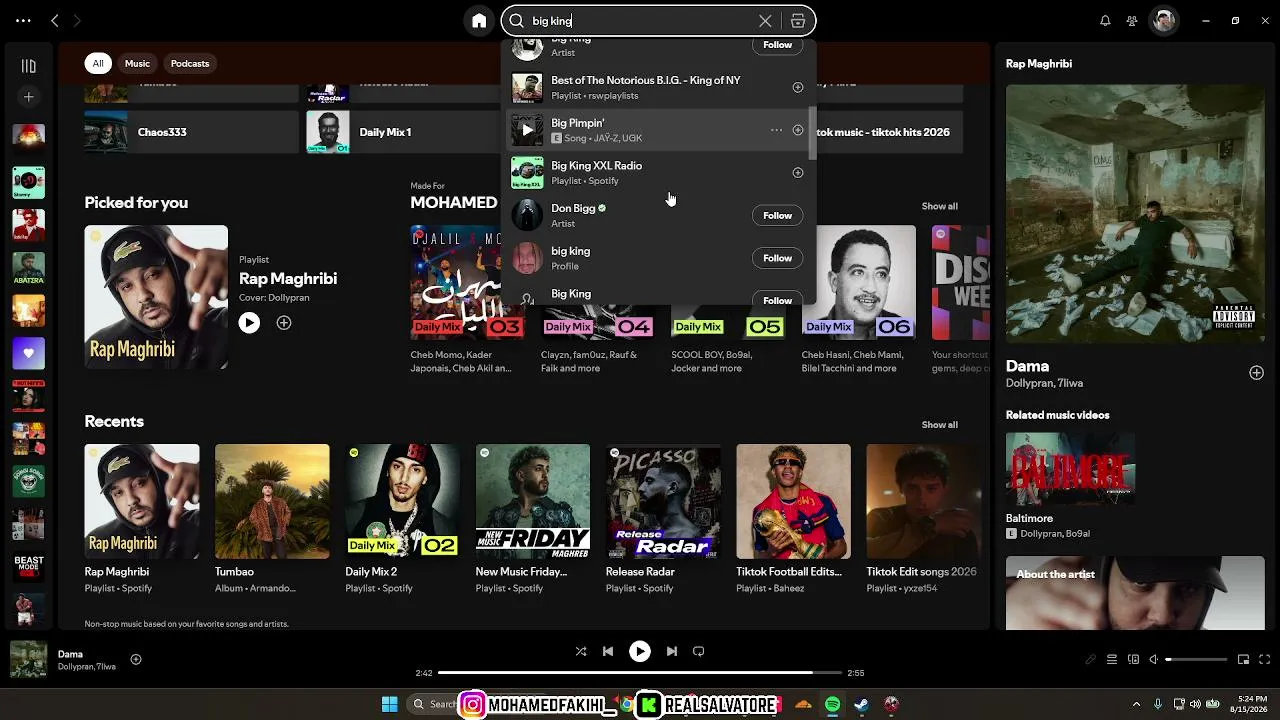Add playing track Dama via bottom-bar plus

136,660
